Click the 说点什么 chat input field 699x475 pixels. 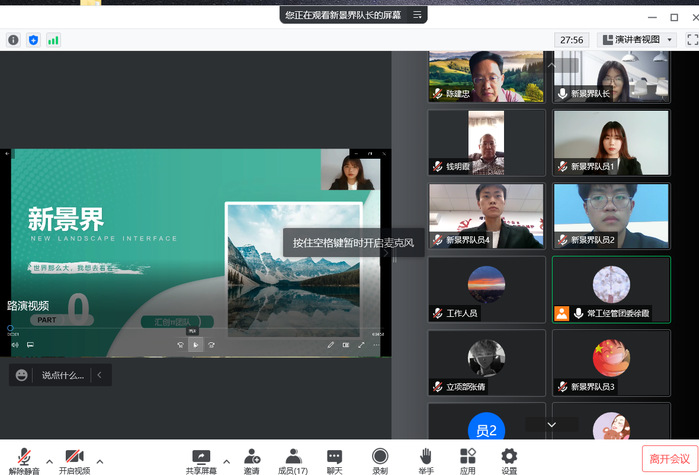pyautogui.click(x=62, y=375)
